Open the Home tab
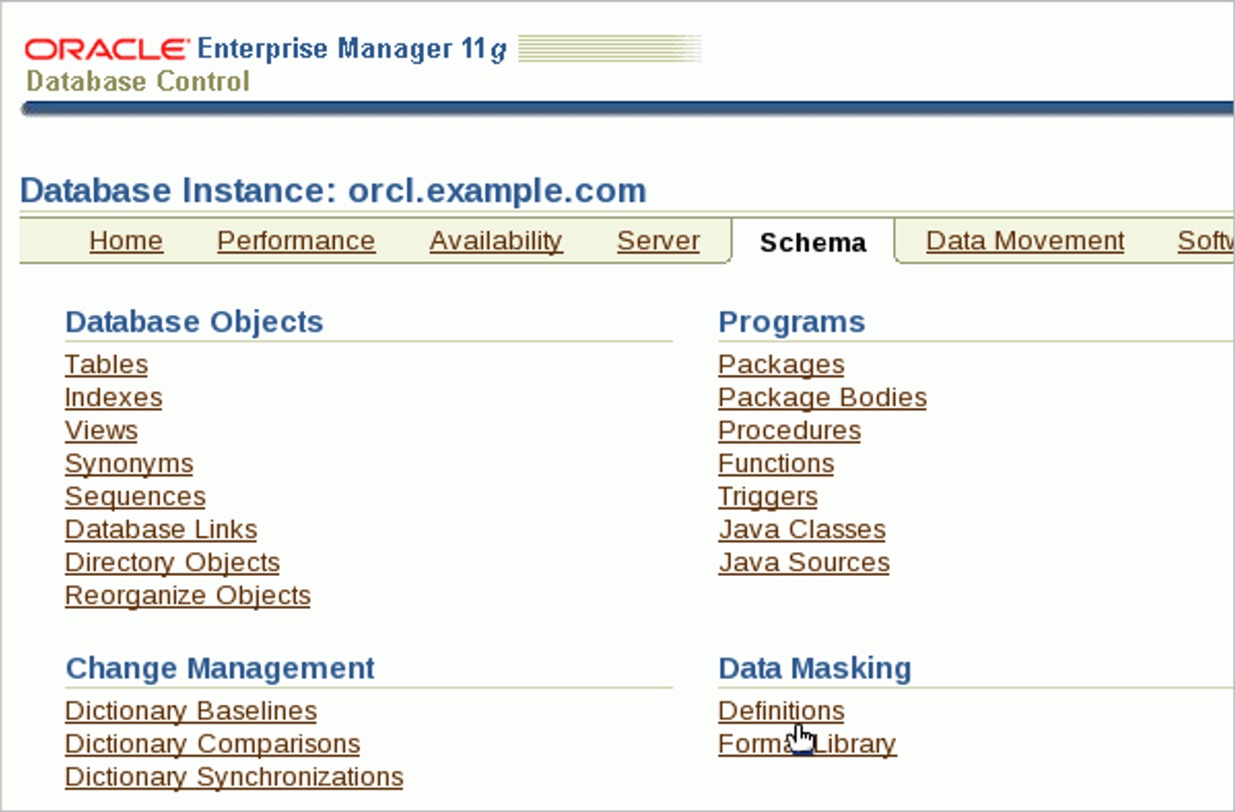 [126, 241]
